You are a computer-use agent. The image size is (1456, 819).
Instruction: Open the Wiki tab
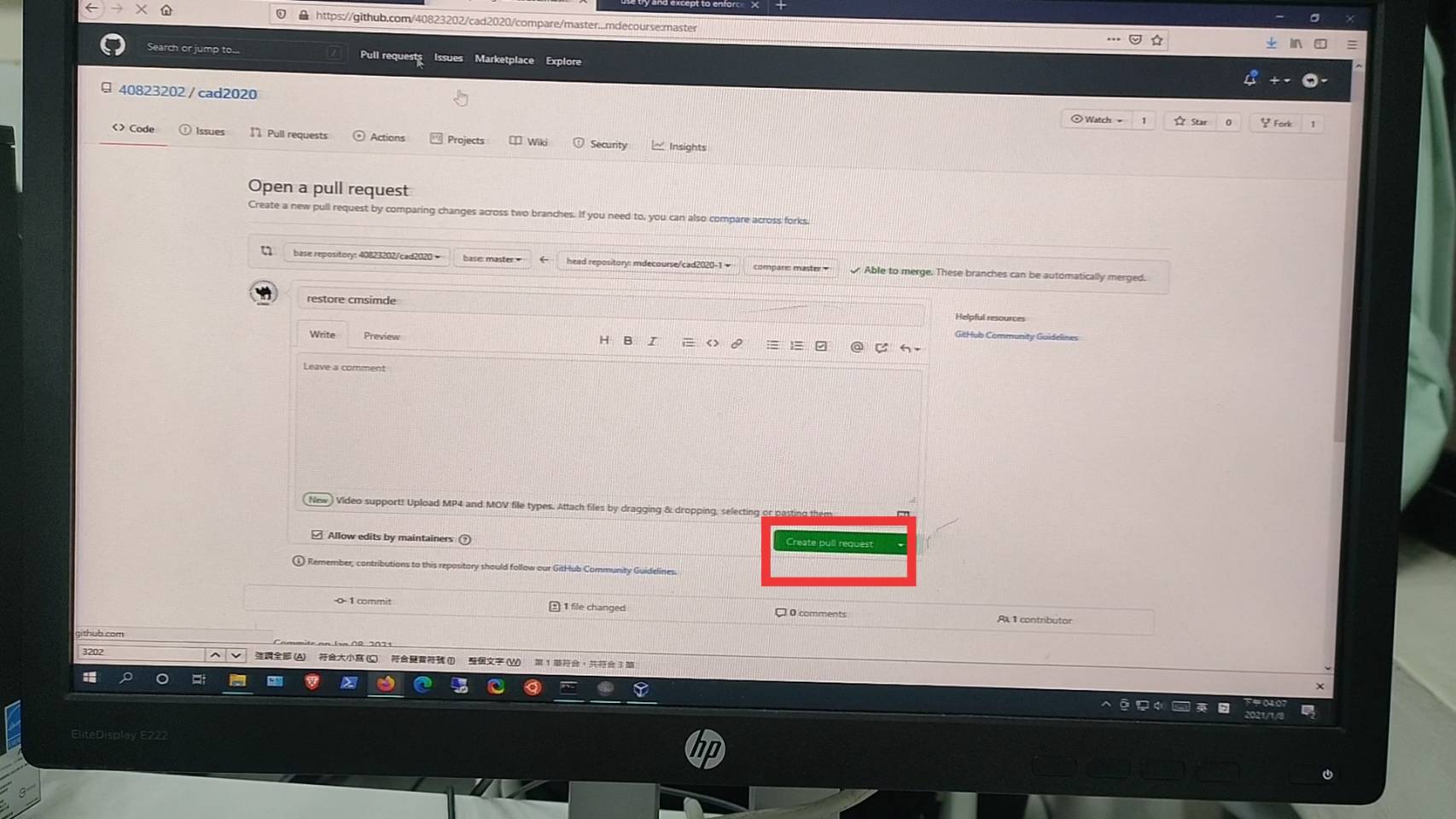pos(529,142)
